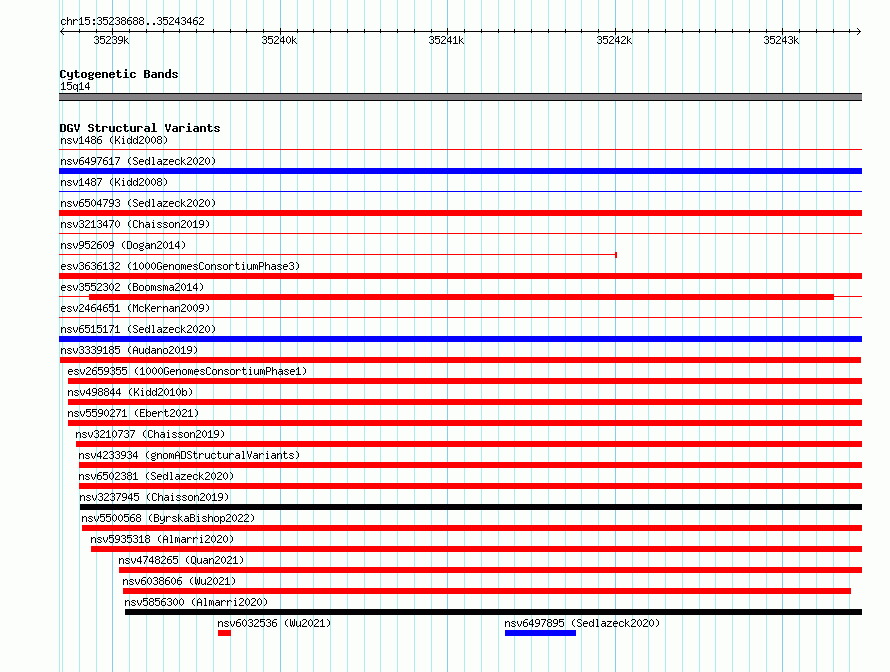Open nsv5500568 (ByrskaBishop2022) variant

coord(168,518)
